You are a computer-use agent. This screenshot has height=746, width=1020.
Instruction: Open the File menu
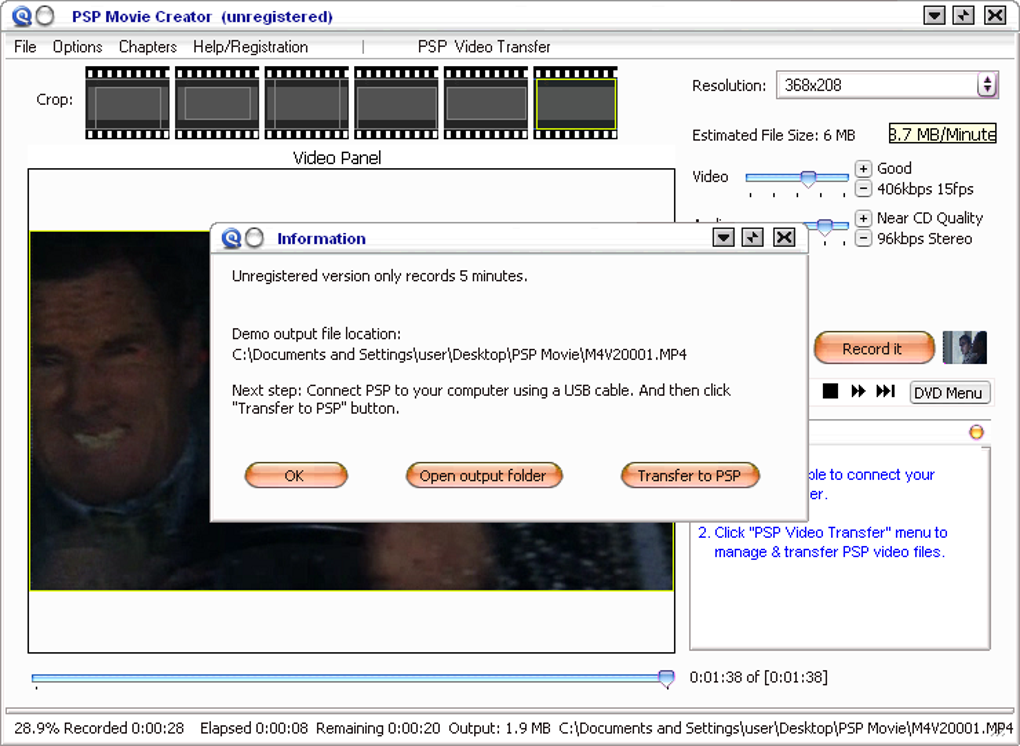tap(25, 47)
